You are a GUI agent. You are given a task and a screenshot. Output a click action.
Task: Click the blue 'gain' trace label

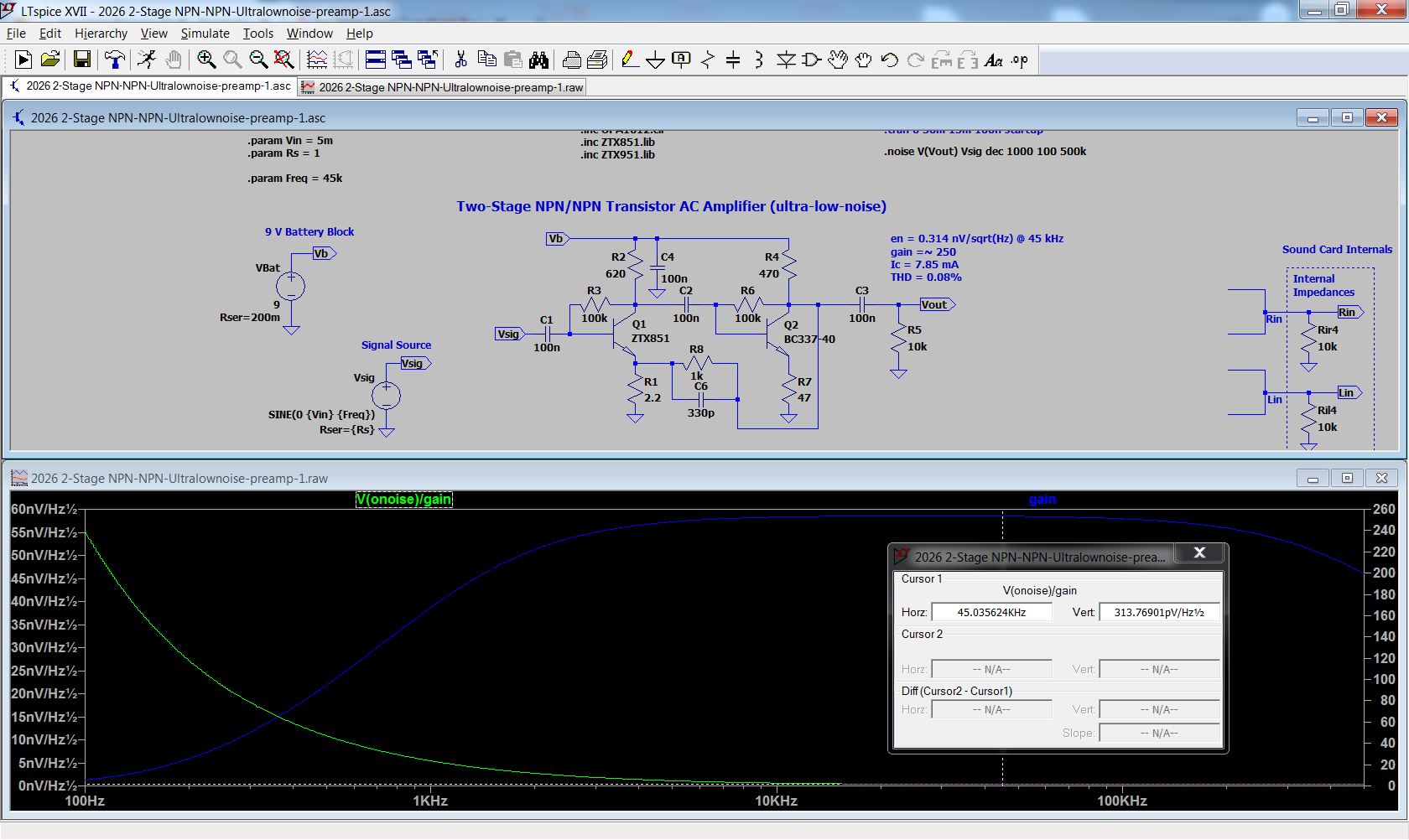pyautogui.click(x=1042, y=500)
